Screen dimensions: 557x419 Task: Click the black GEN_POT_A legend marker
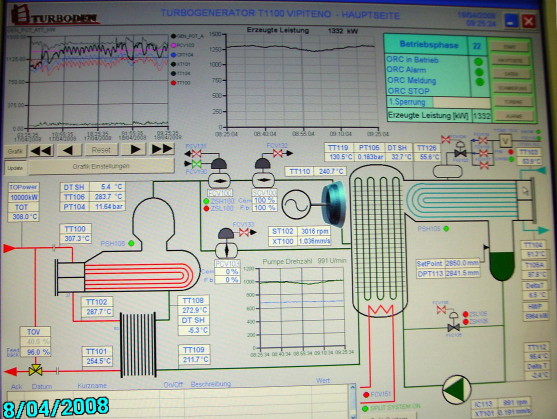[173, 36]
